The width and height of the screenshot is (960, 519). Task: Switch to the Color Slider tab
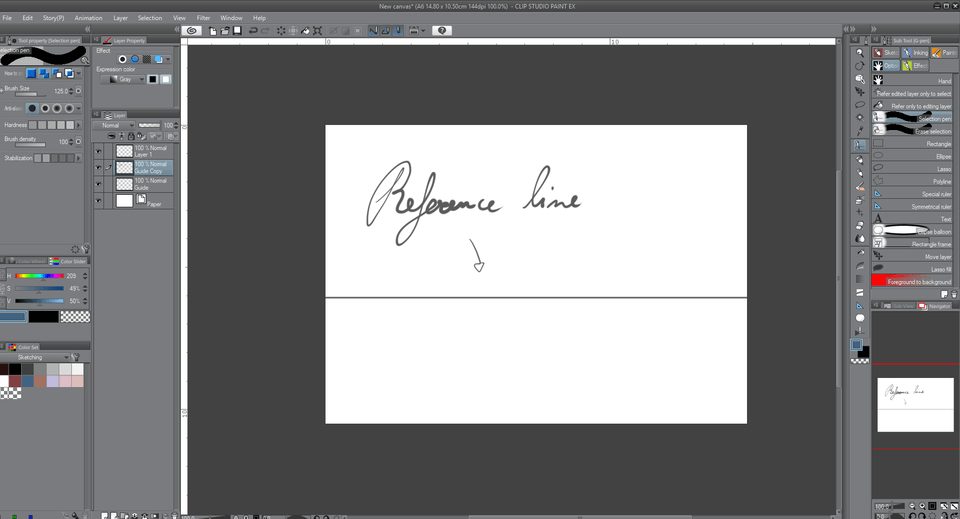pyautogui.click(x=74, y=261)
